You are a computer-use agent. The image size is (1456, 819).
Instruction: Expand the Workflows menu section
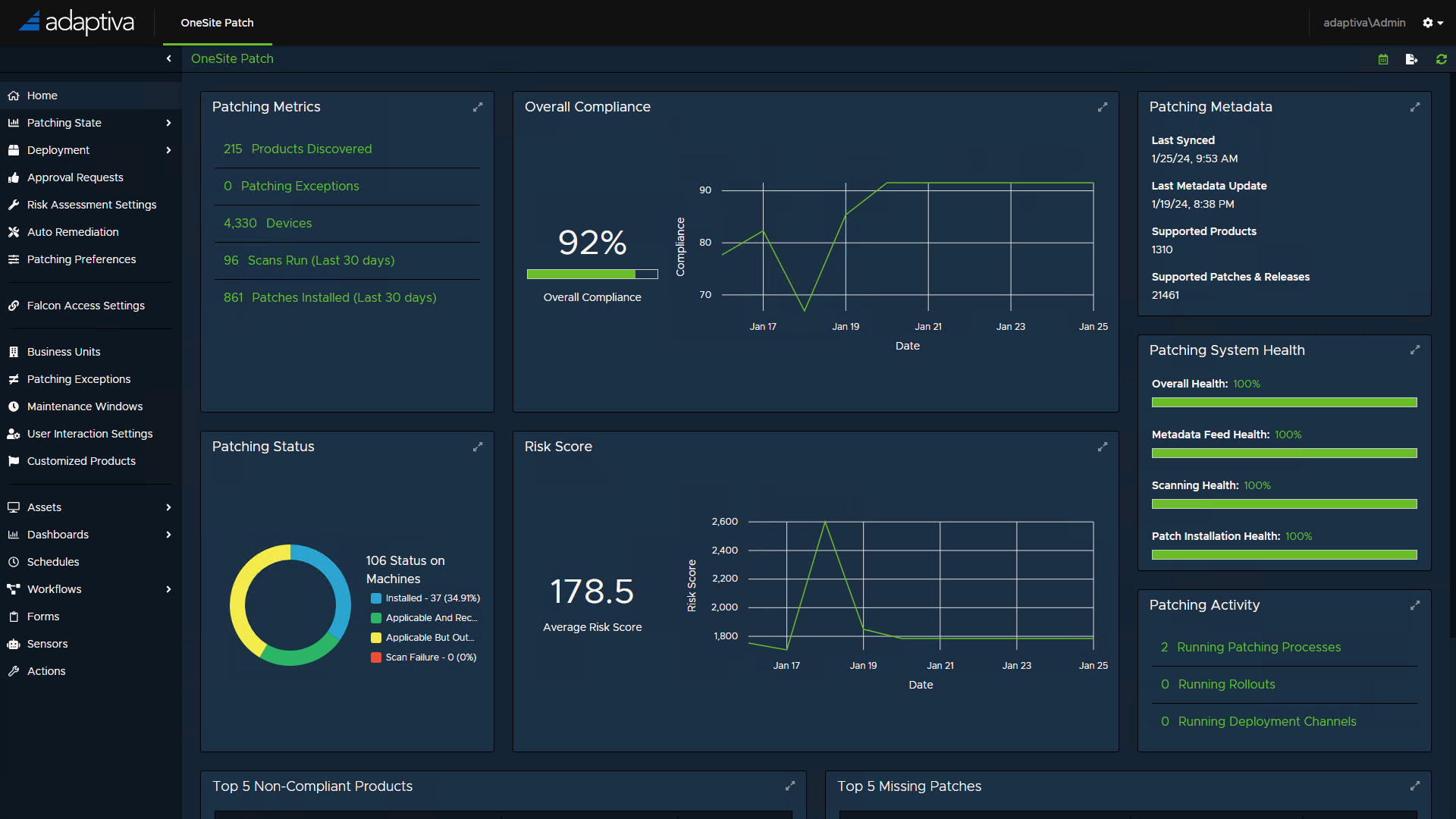168,589
